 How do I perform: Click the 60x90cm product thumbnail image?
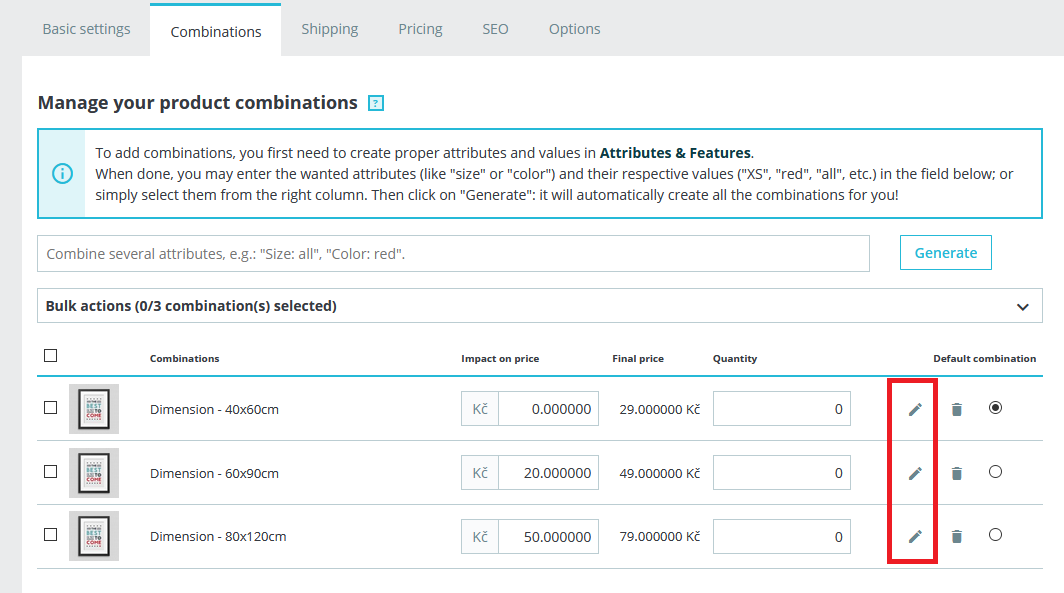point(94,473)
